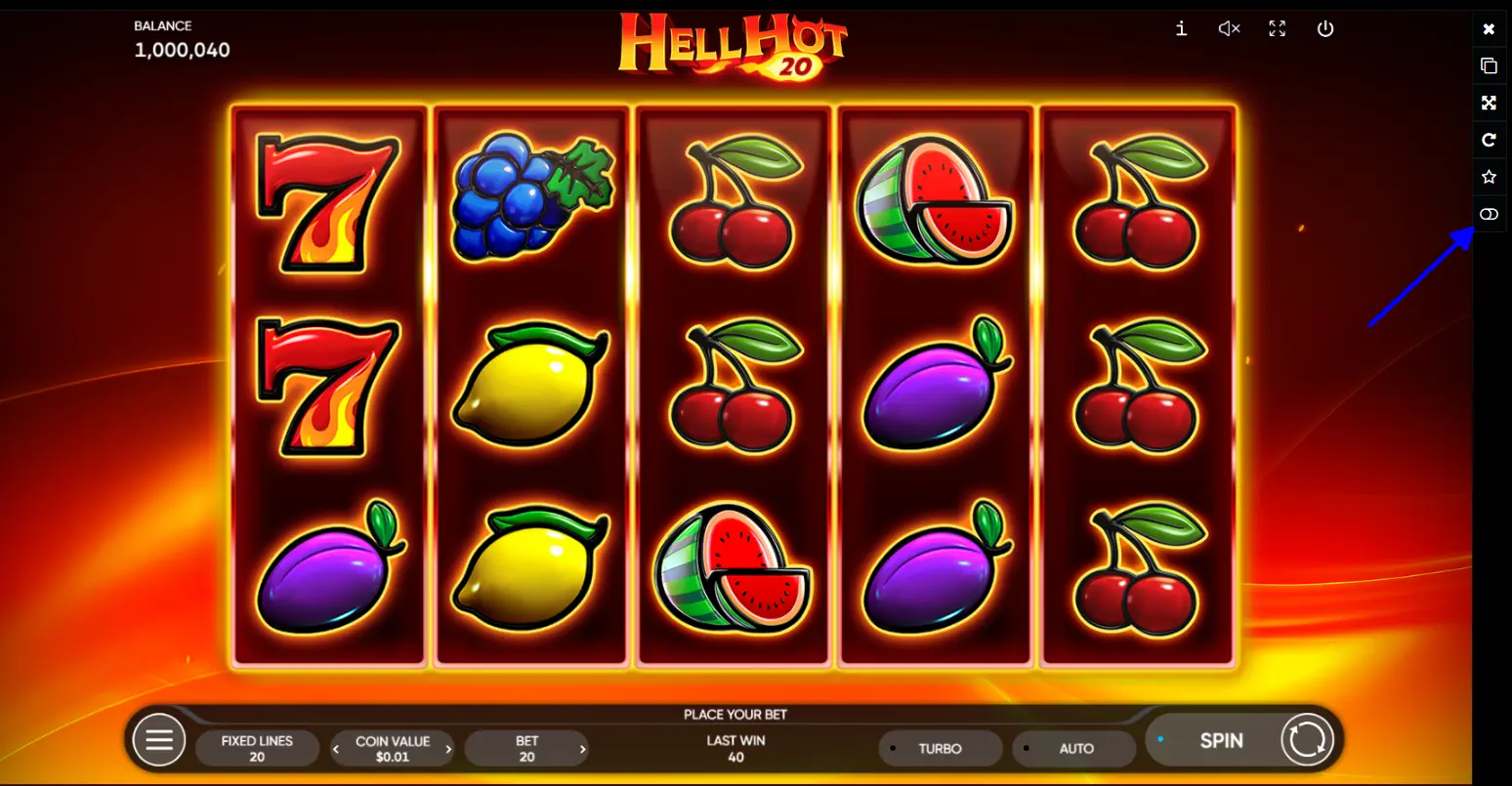Decrease coin value with left arrow
Image resolution: width=1512 pixels, height=786 pixels.
(336, 750)
